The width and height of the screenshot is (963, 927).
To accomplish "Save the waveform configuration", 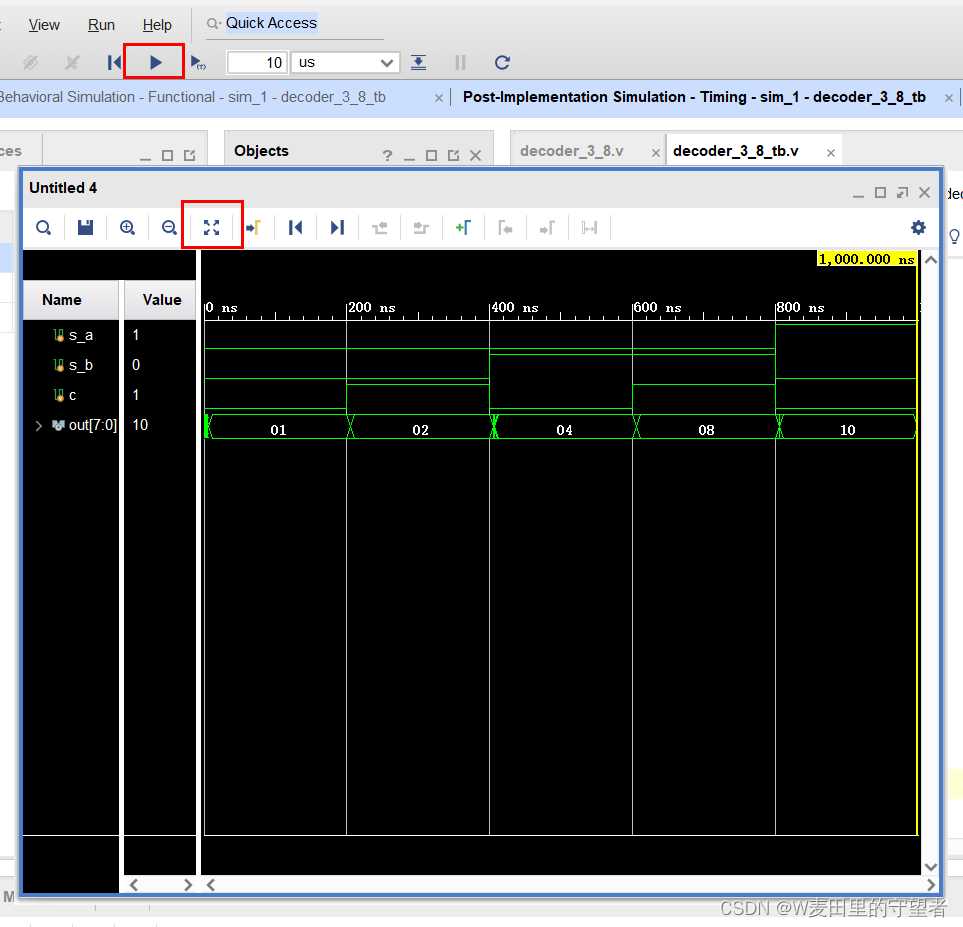I will coord(85,228).
